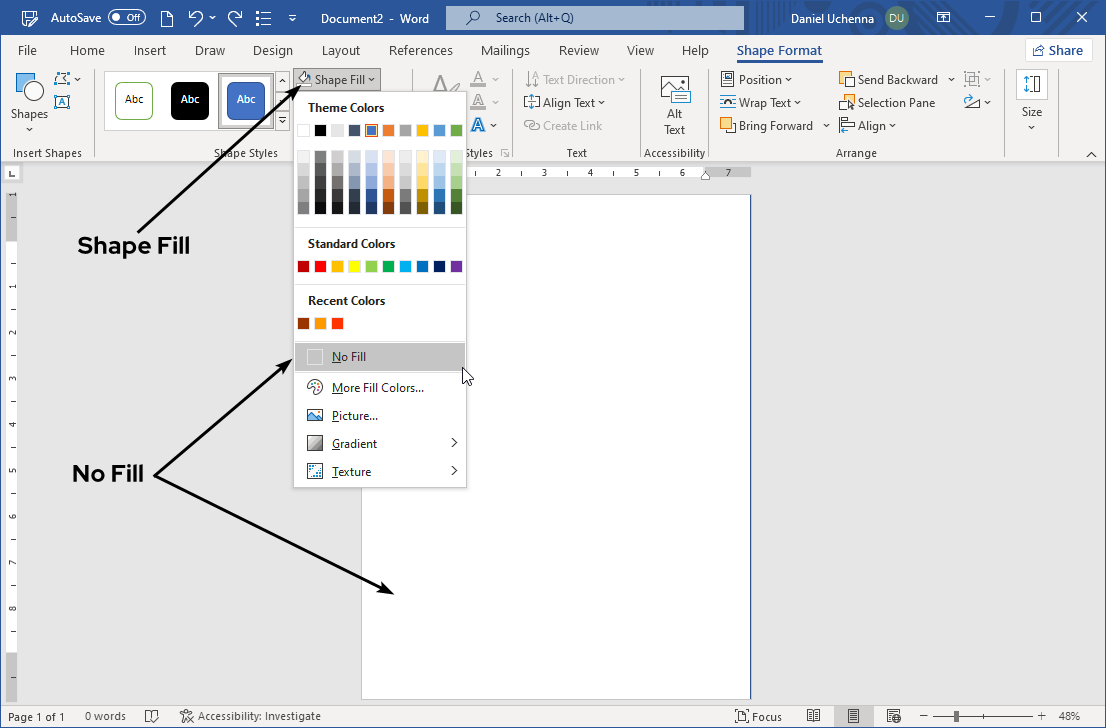Click the Share button
Image resolution: width=1106 pixels, height=728 pixels.
[x=1058, y=51]
